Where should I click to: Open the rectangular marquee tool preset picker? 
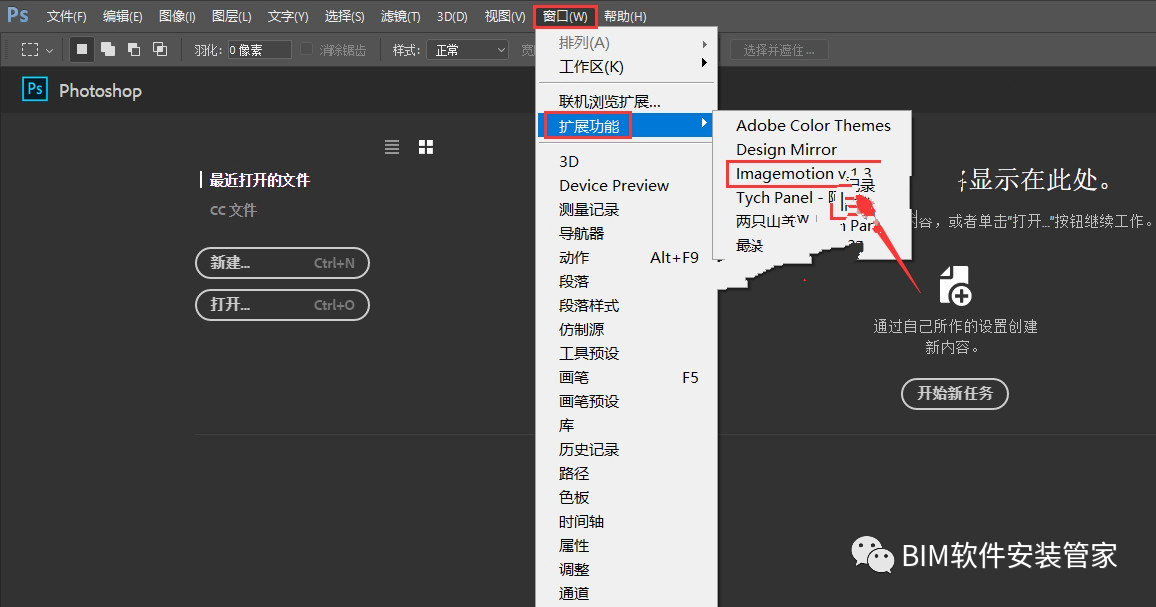coord(37,50)
